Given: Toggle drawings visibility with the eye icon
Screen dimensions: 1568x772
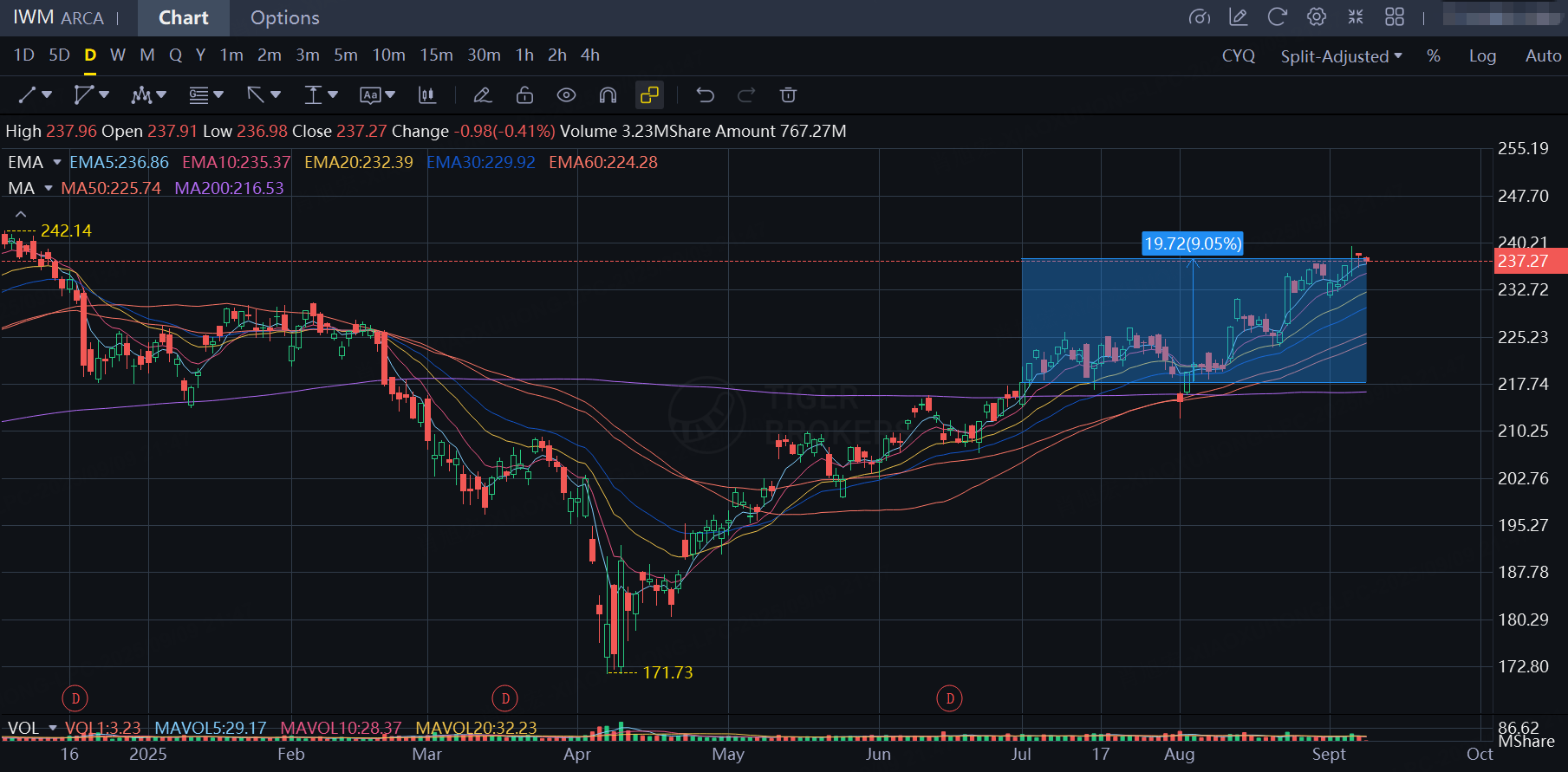Looking at the screenshot, I should pos(566,95).
